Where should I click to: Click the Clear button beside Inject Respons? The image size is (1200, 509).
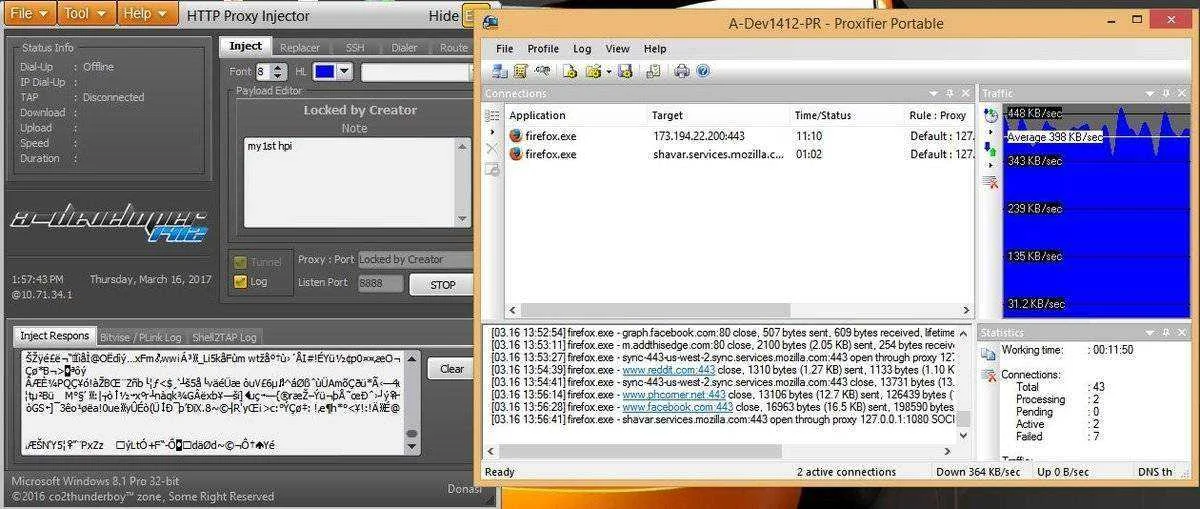coord(452,369)
